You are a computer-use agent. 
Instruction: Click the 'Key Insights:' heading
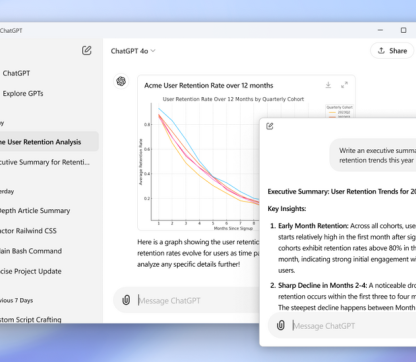287,209
